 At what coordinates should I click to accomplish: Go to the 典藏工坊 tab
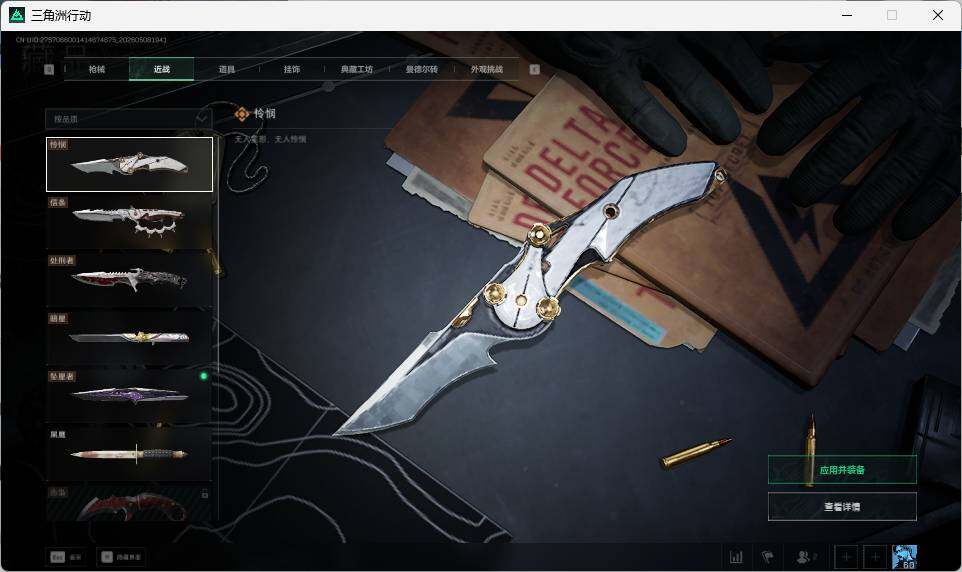coord(357,69)
